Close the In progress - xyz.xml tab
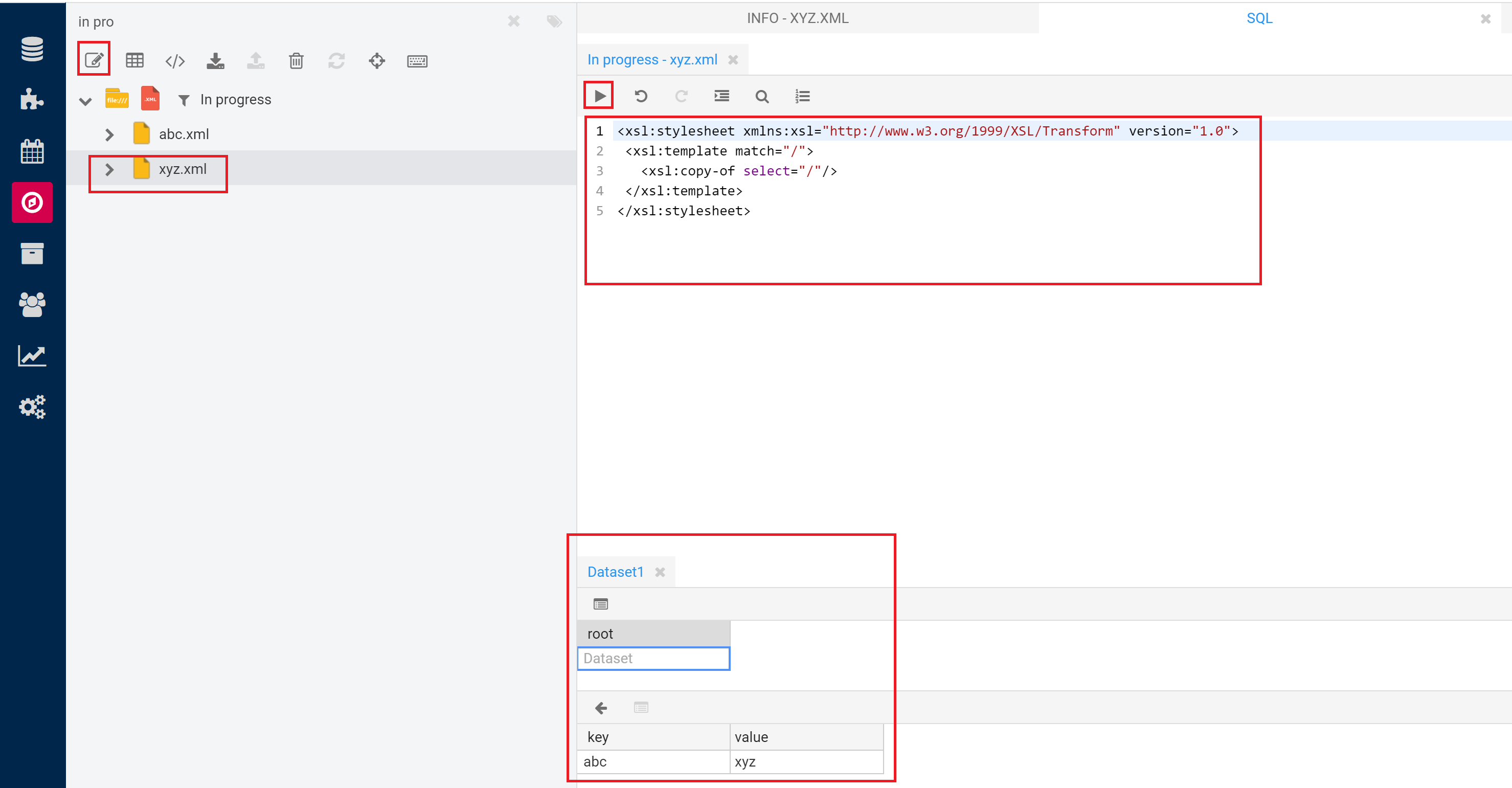Screen dimensions: 1512x788 [733, 60]
